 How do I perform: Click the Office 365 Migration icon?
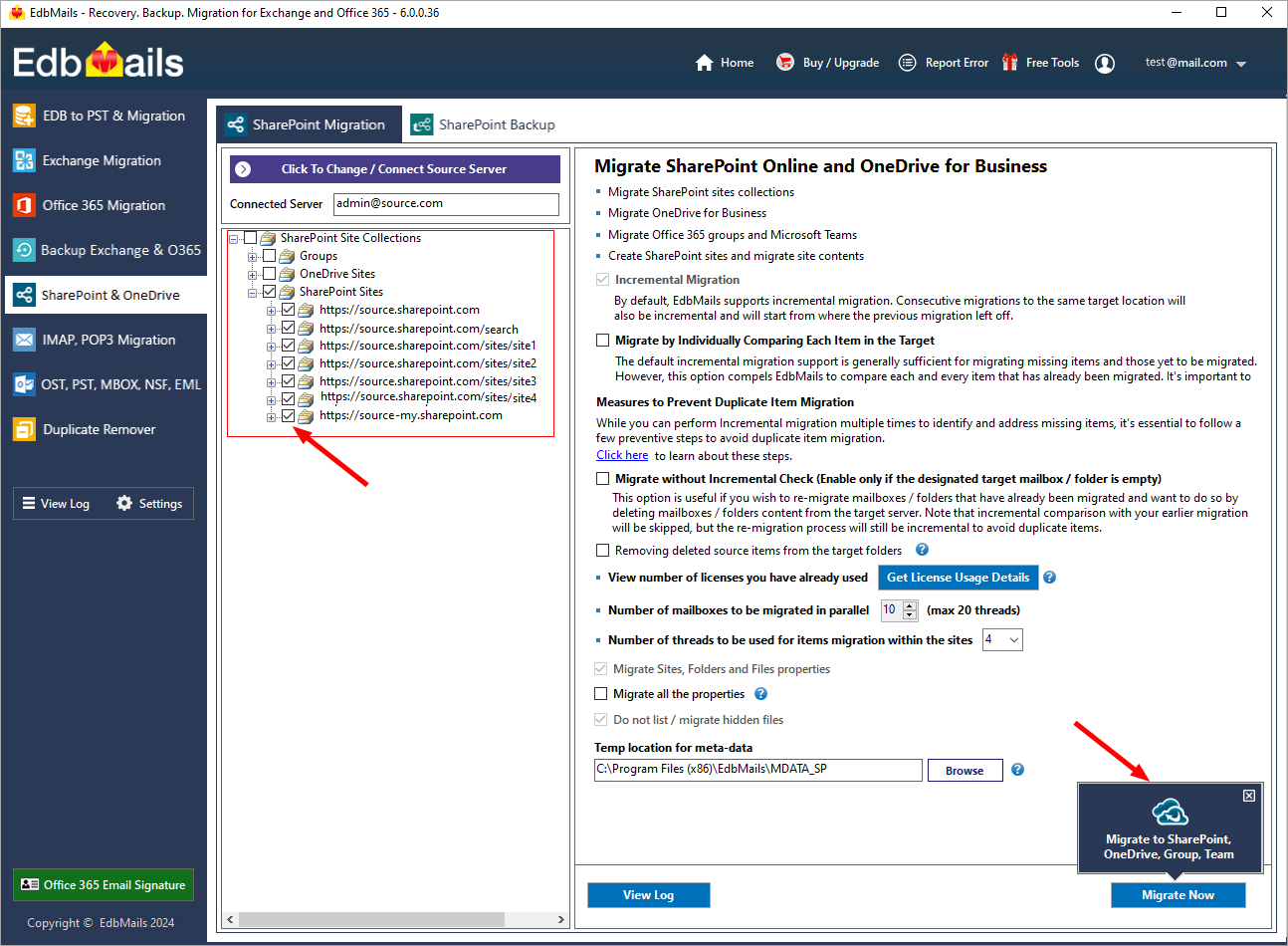click(x=24, y=205)
